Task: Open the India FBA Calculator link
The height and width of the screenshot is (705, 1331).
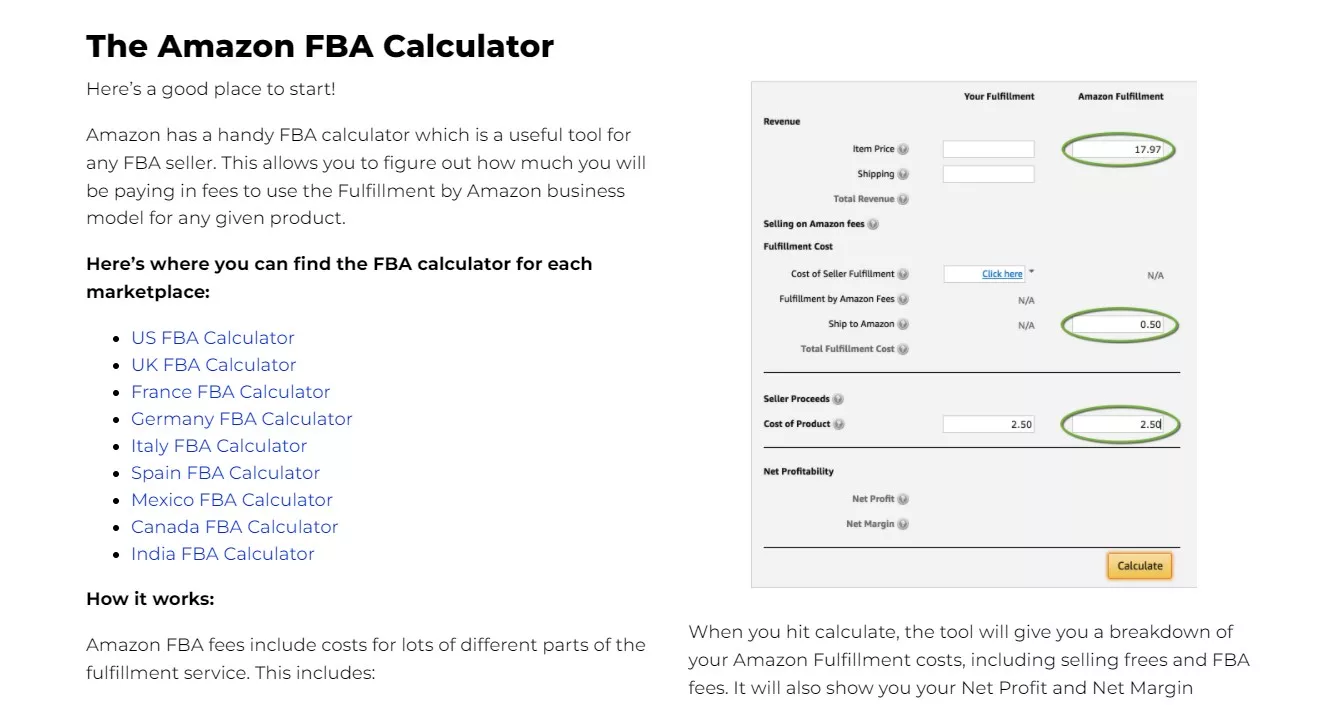Action: (x=222, y=553)
